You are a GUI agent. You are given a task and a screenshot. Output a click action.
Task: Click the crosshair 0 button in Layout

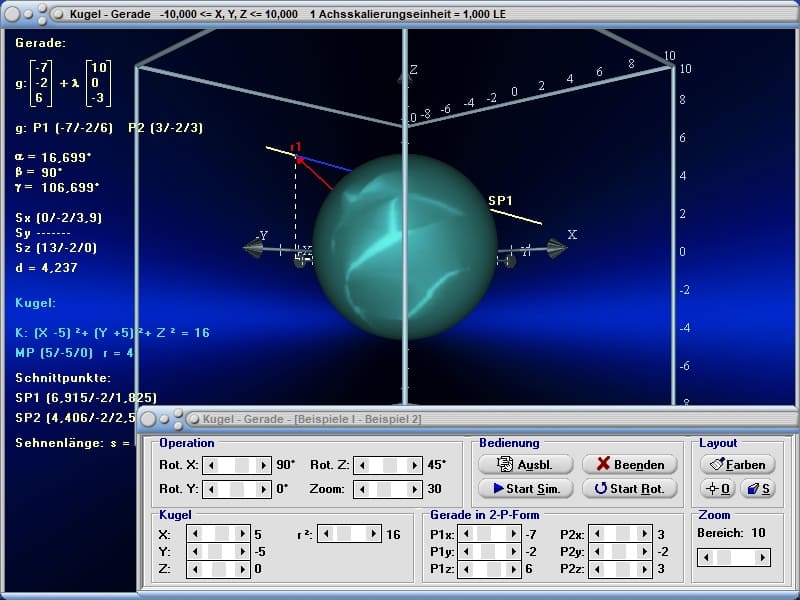click(718, 489)
